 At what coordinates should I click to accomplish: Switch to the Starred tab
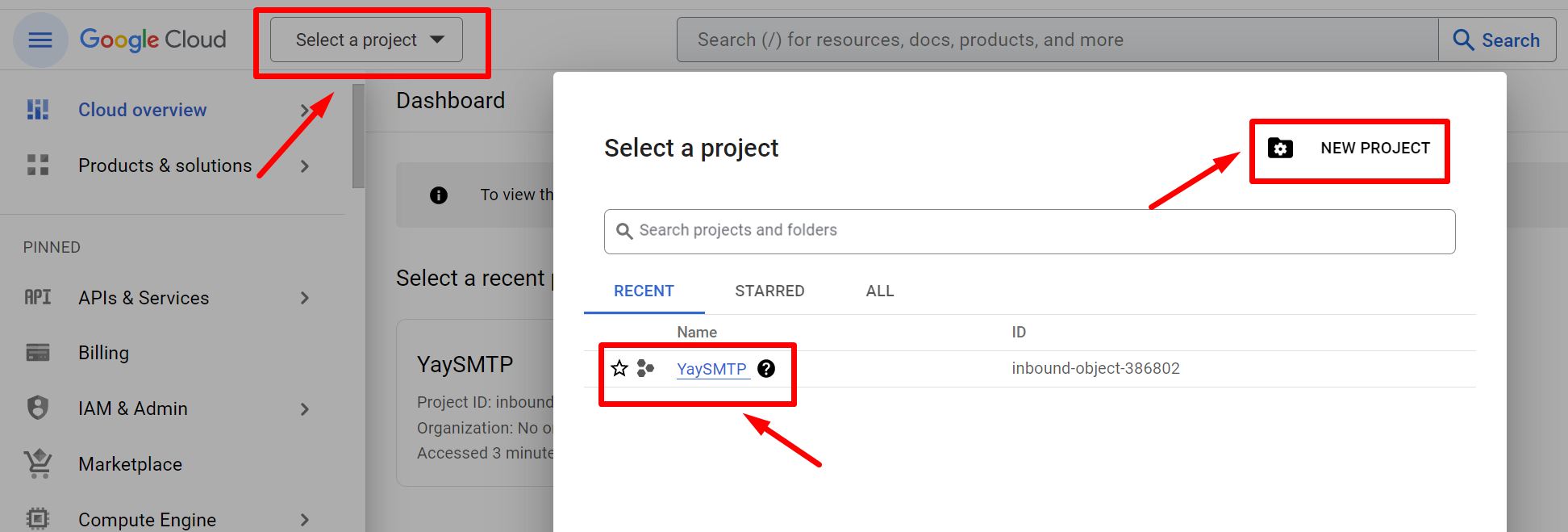[769, 291]
